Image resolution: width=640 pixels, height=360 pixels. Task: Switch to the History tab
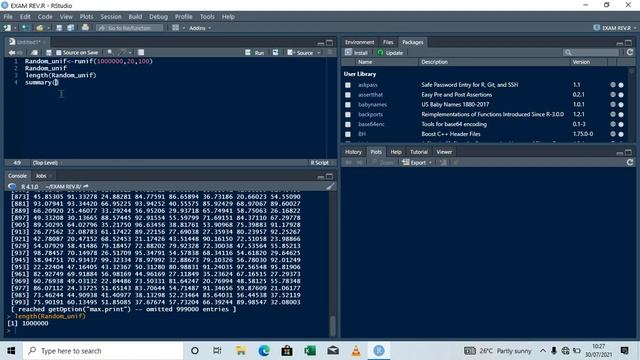coord(353,152)
